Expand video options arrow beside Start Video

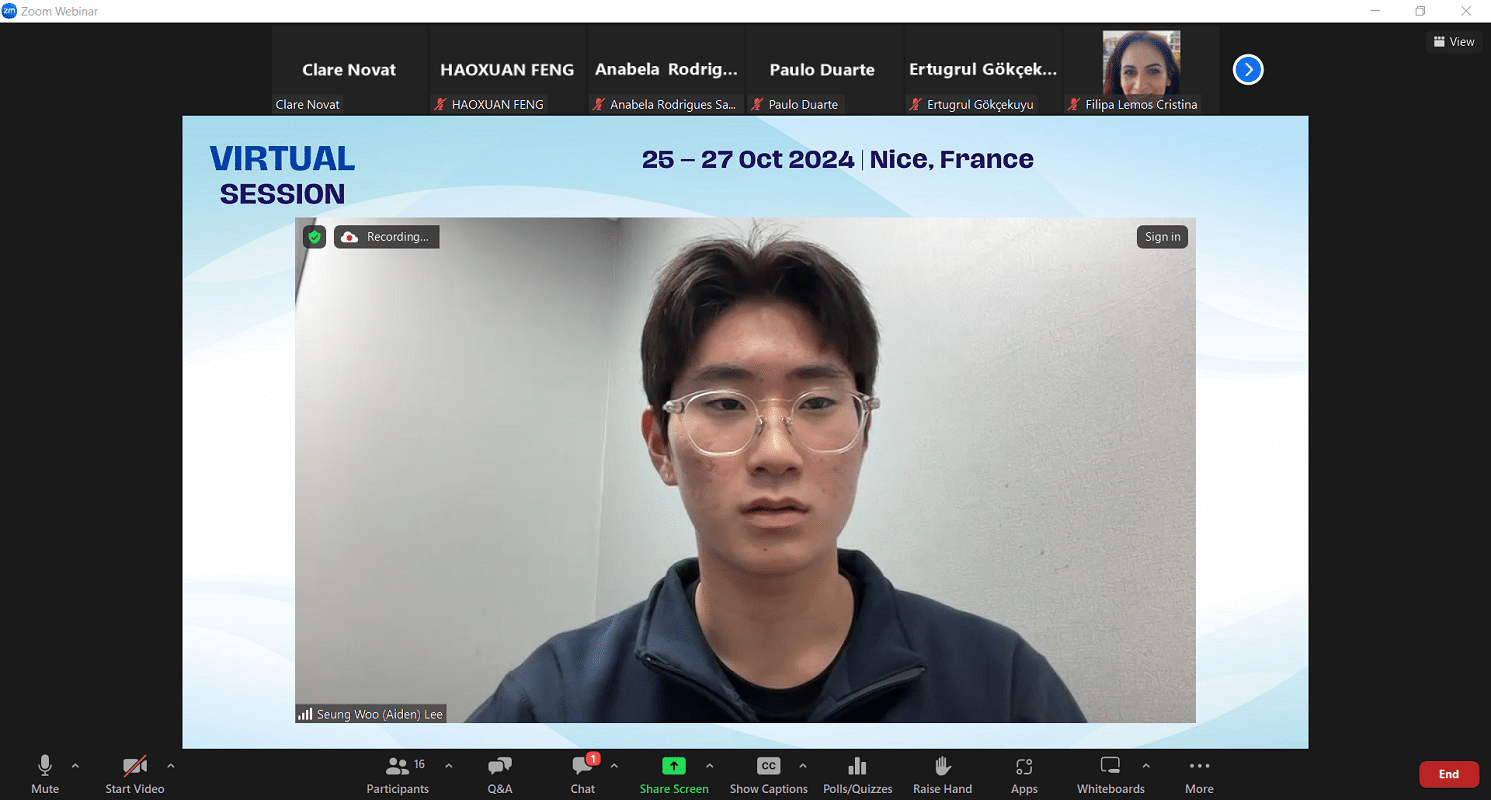tap(171, 766)
